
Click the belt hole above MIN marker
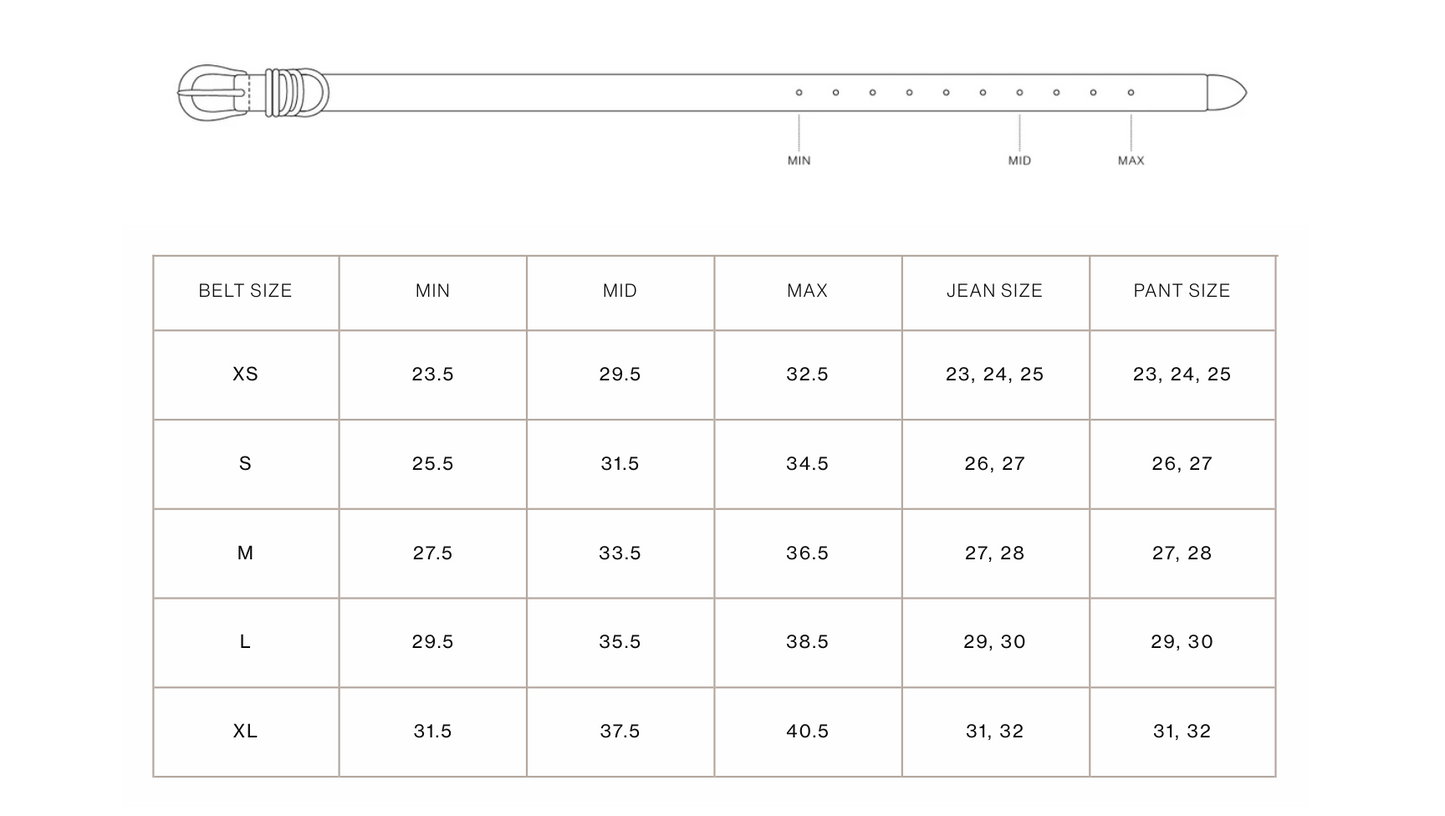point(799,93)
